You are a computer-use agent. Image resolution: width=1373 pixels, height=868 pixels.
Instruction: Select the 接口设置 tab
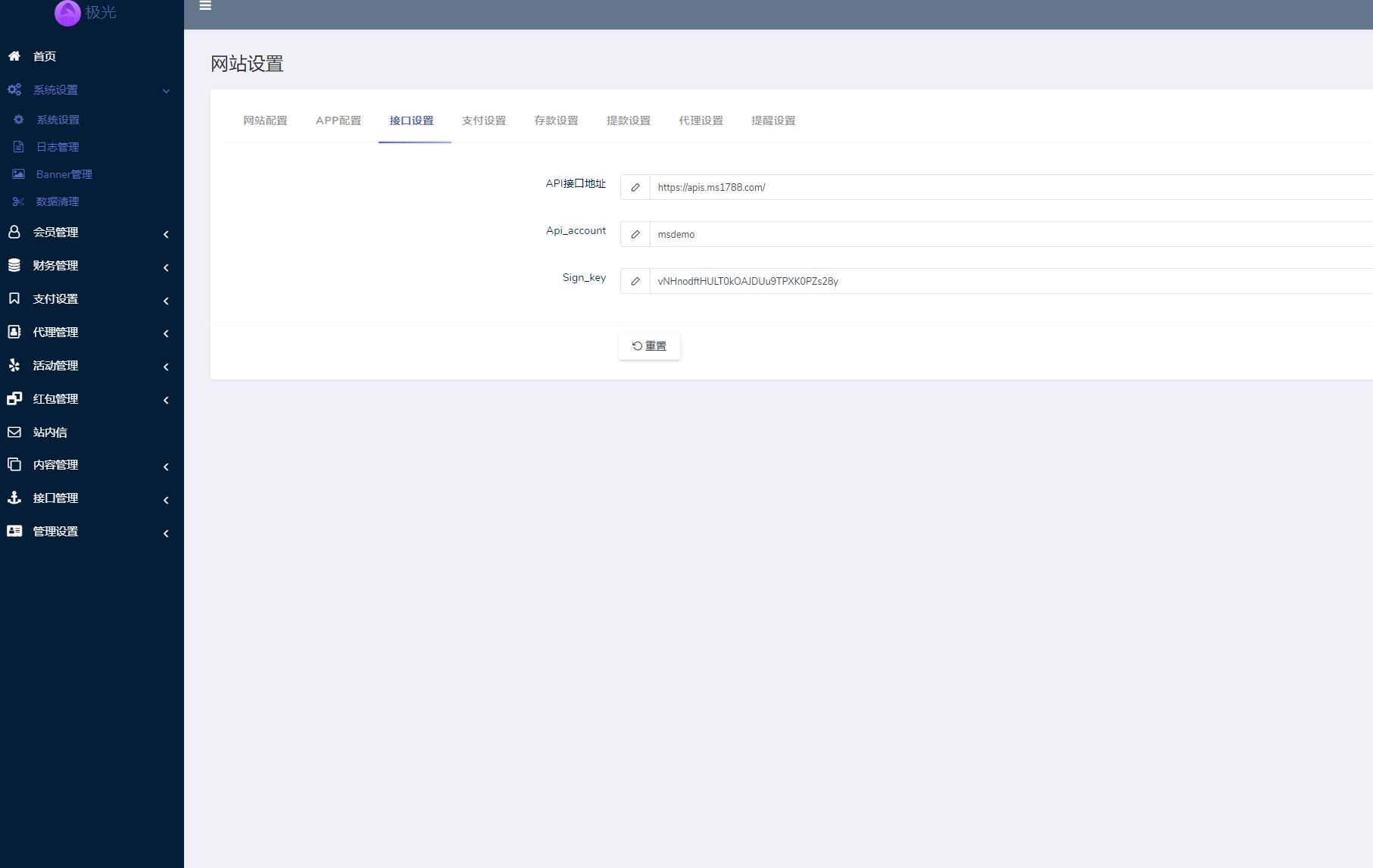(411, 120)
